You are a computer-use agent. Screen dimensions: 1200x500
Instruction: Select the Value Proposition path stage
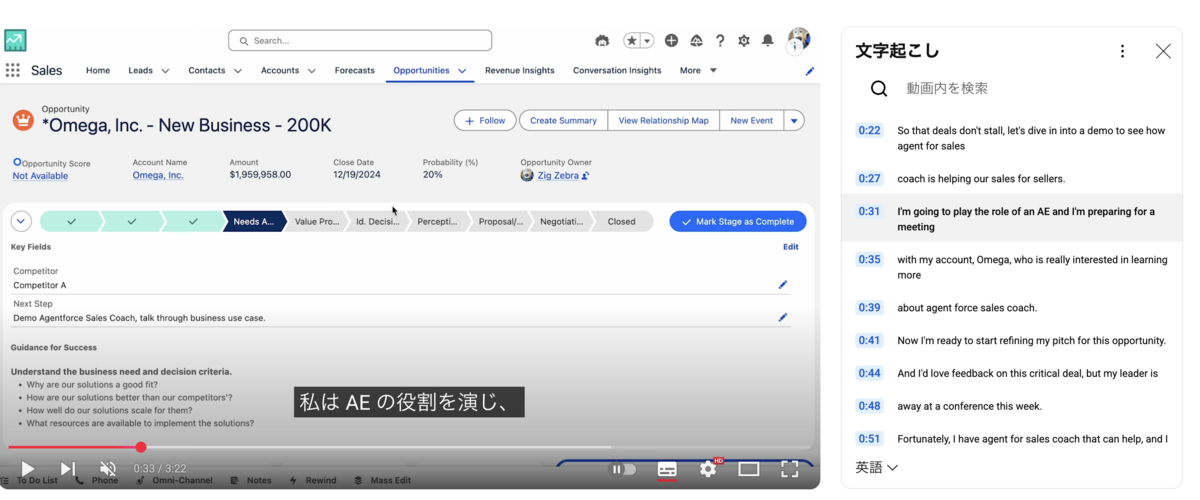coord(316,221)
